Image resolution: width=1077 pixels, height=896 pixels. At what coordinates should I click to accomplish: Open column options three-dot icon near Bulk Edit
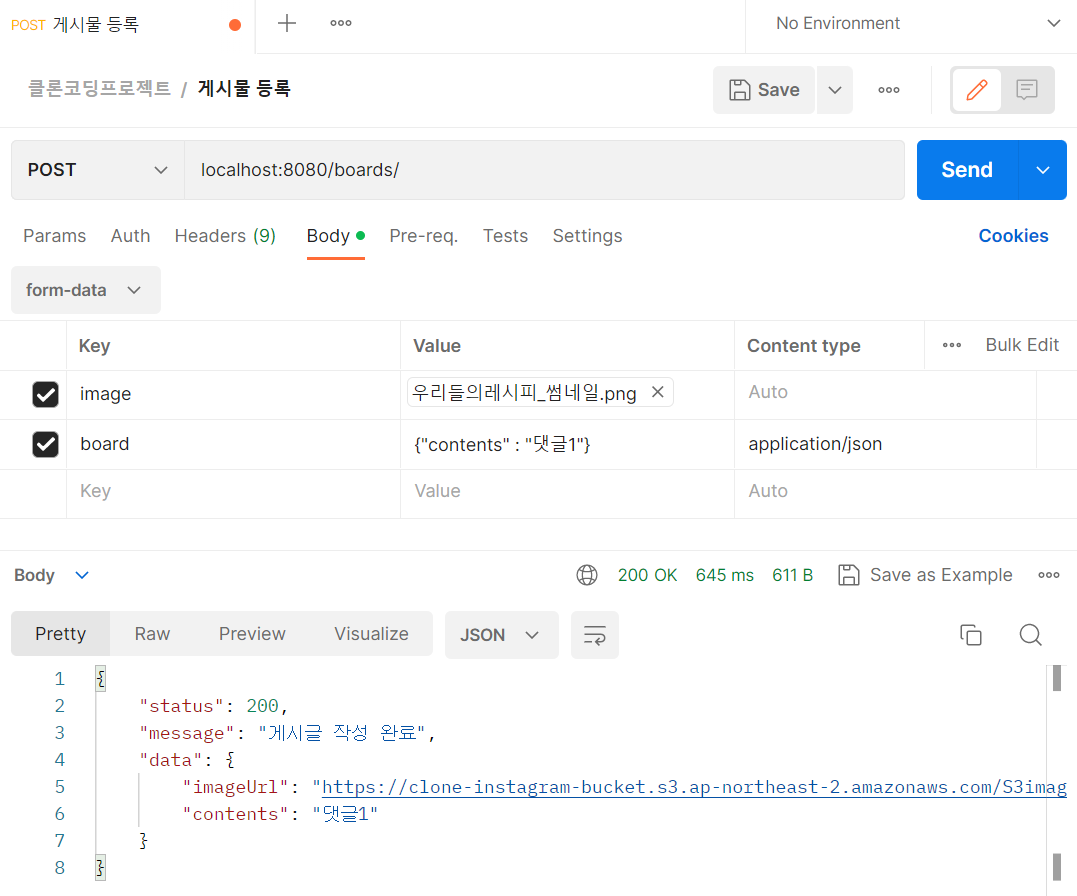click(x=951, y=345)
